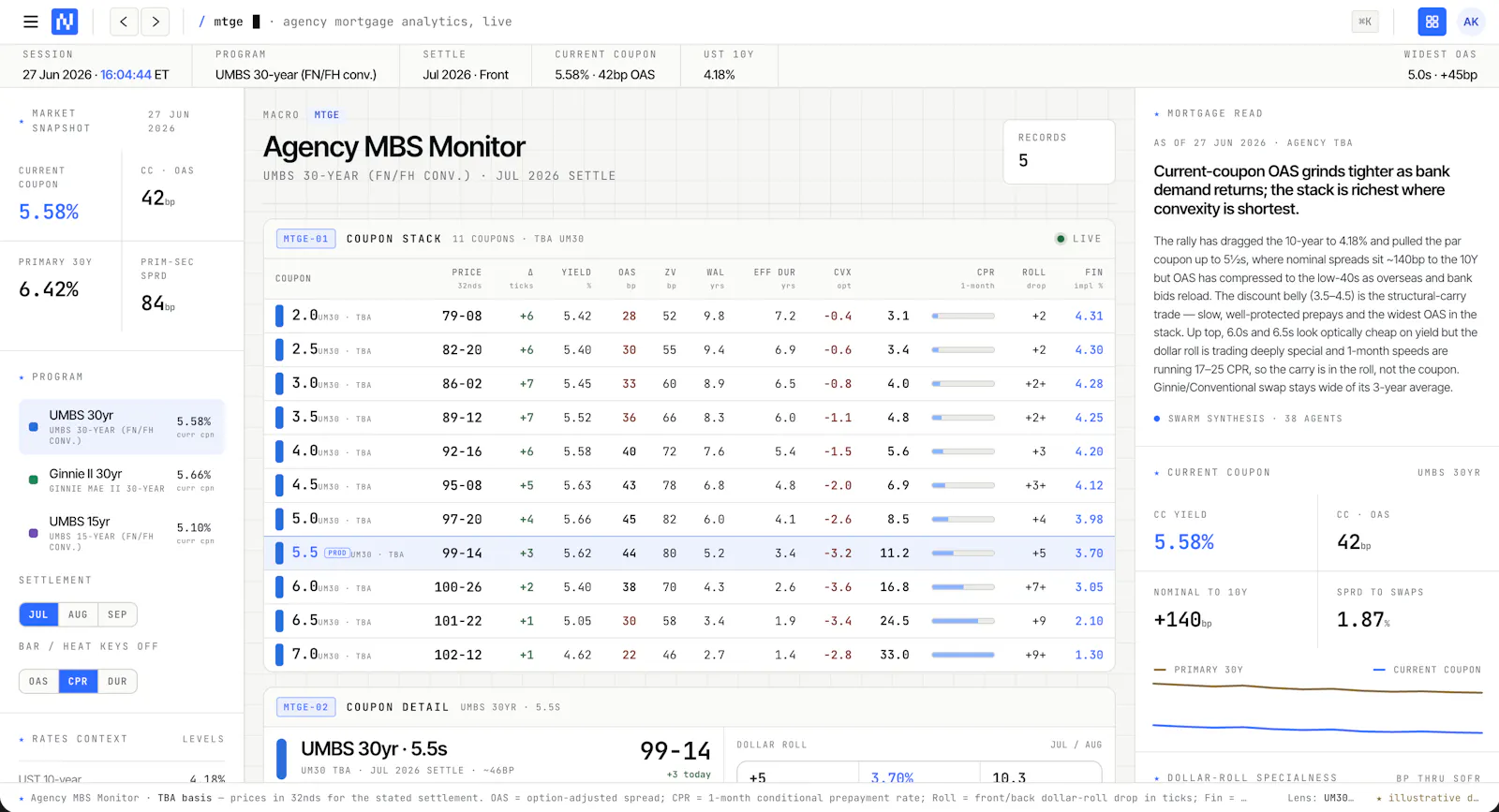Viewport: 1499px width, 812px height.
Task: Select the 4.0 coupon row
Action: (x=690, y=451)
